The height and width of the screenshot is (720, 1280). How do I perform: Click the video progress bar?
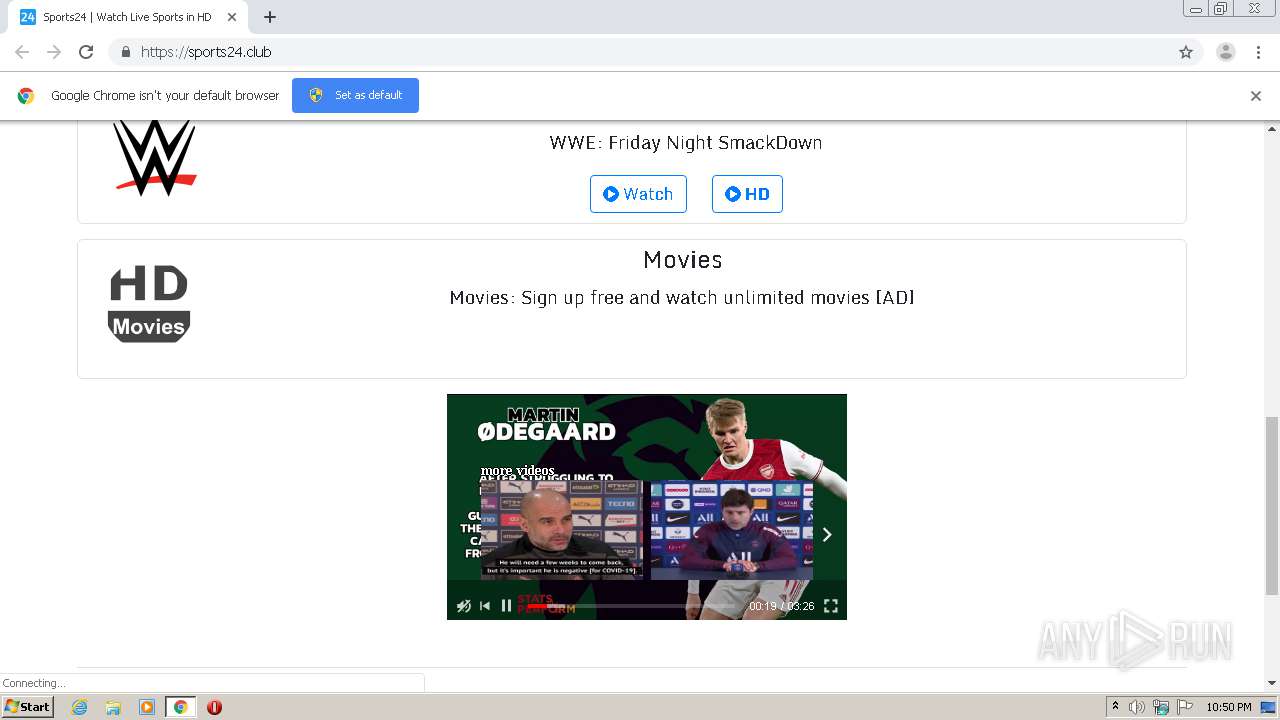630,606
